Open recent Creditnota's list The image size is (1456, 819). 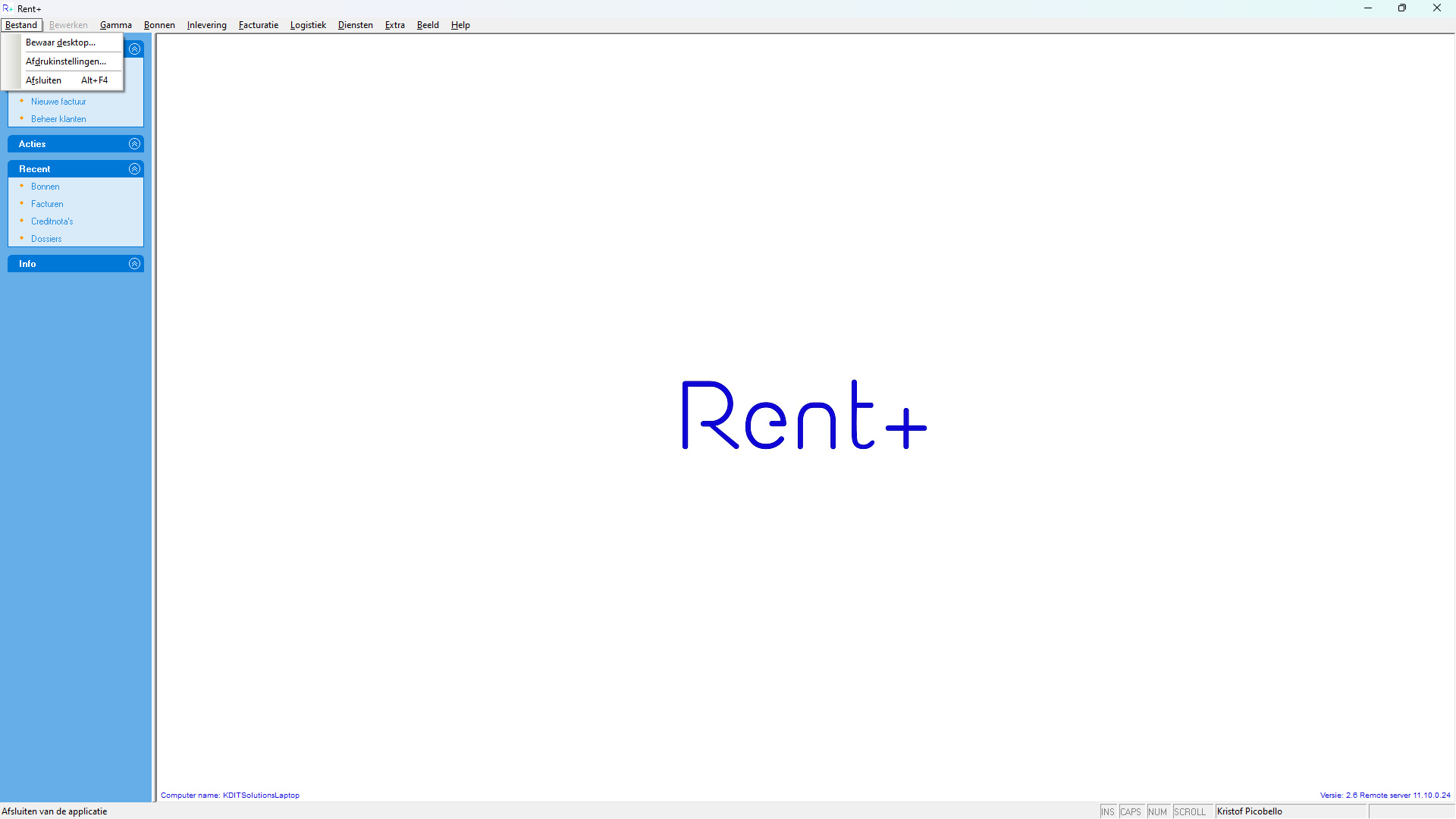click(x=52, y=221)
